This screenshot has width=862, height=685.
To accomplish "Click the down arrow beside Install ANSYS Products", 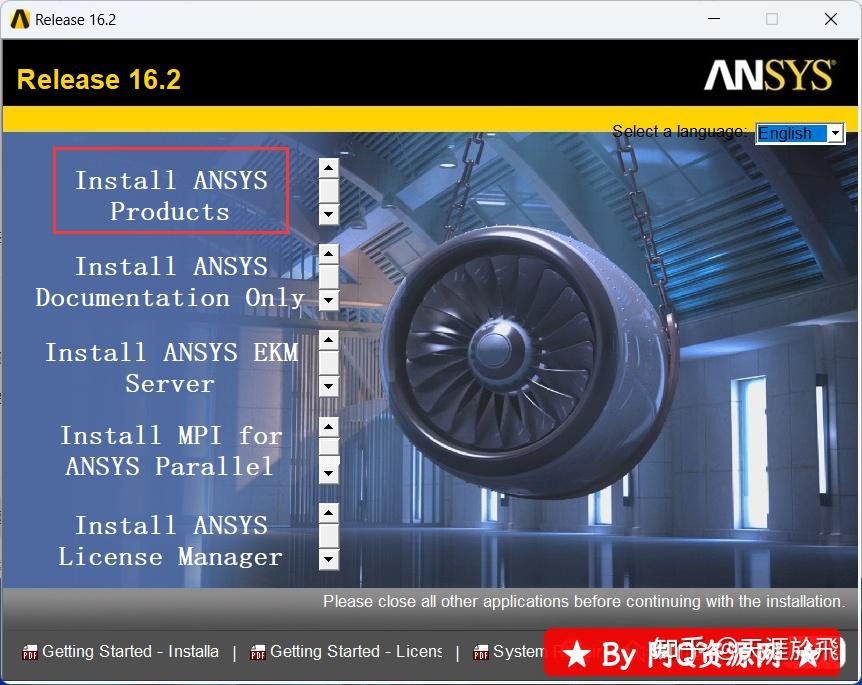I will (x=328, y=215).
